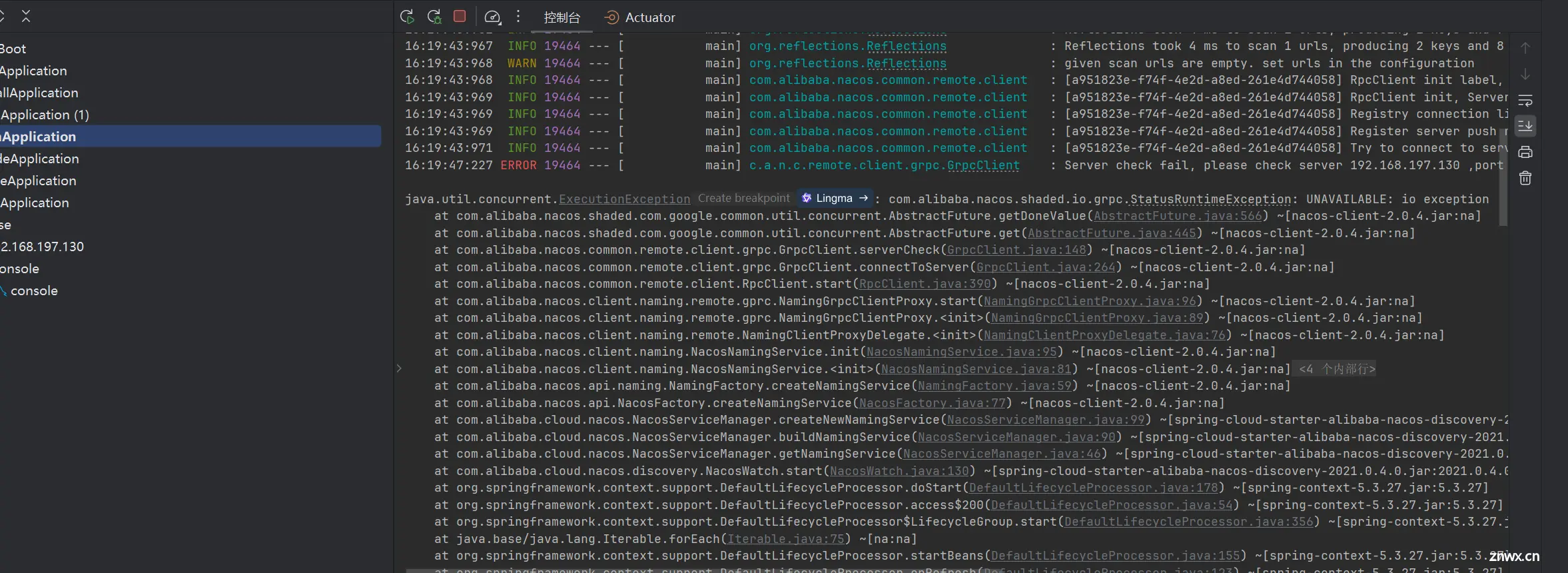Go to DefaultLifecycleProcessor.java:178
Viewport: 1568px width, 573px height.
click(1093, 488)
